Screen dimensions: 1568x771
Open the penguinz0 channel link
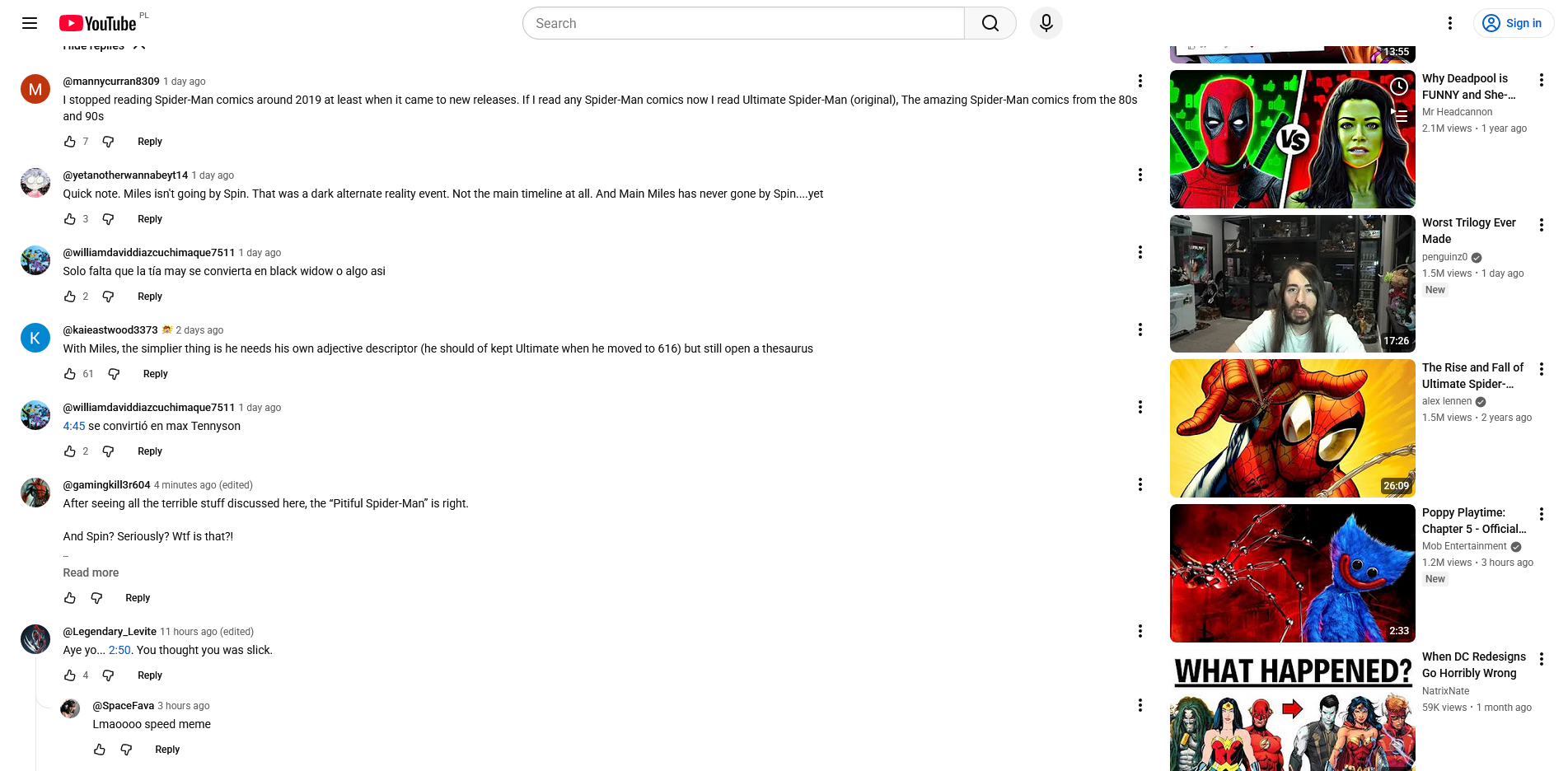point(1444,257)
